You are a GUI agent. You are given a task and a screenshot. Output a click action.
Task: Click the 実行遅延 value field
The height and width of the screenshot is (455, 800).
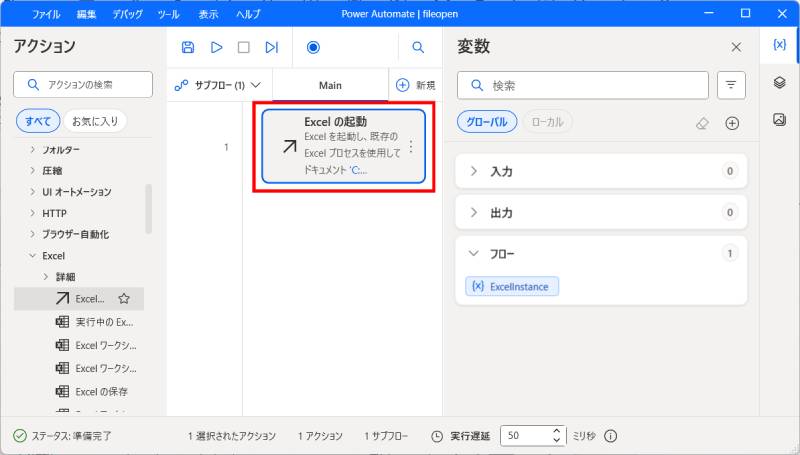pos(526,436)
